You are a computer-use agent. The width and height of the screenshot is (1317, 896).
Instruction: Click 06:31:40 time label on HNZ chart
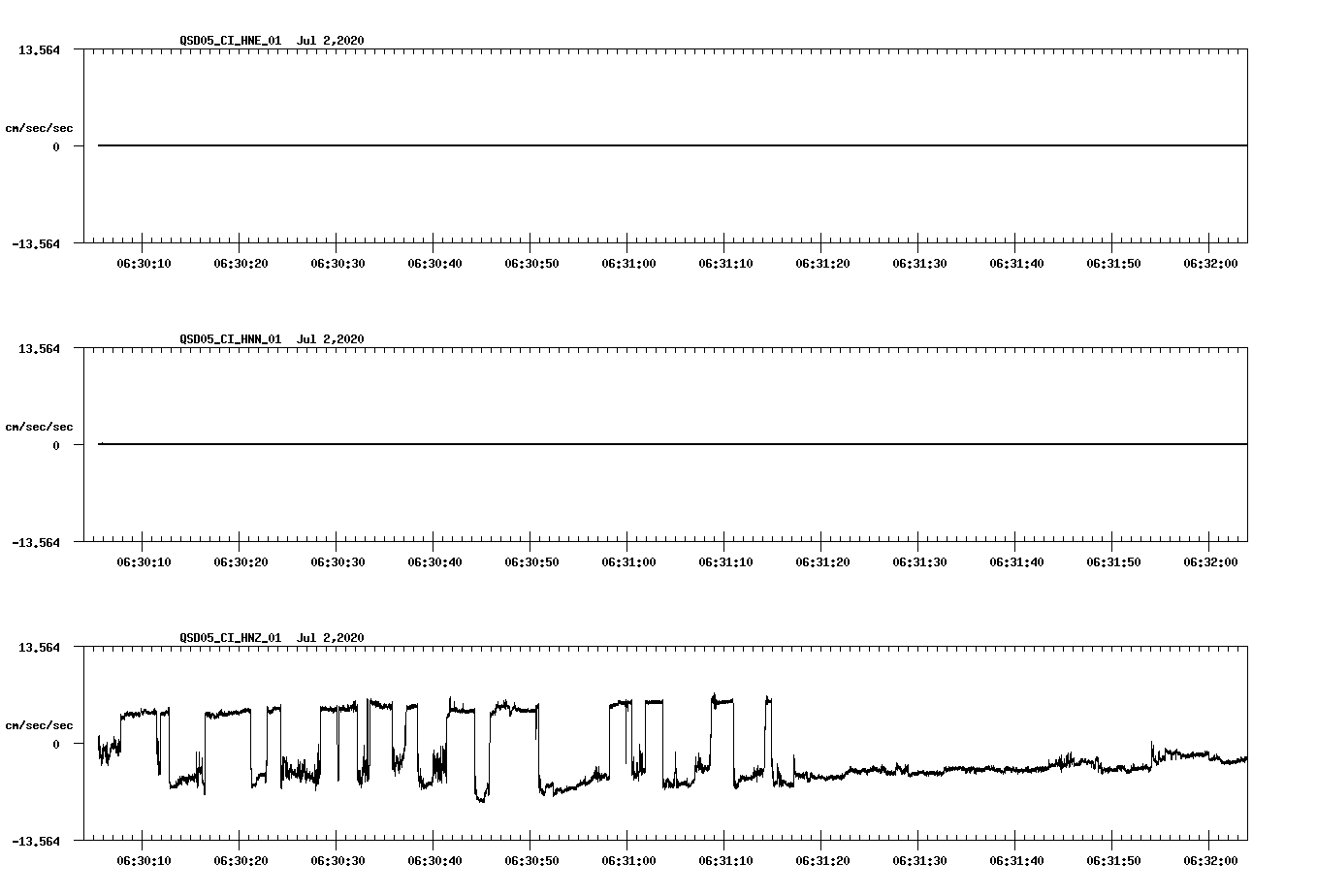(1016, 861)
